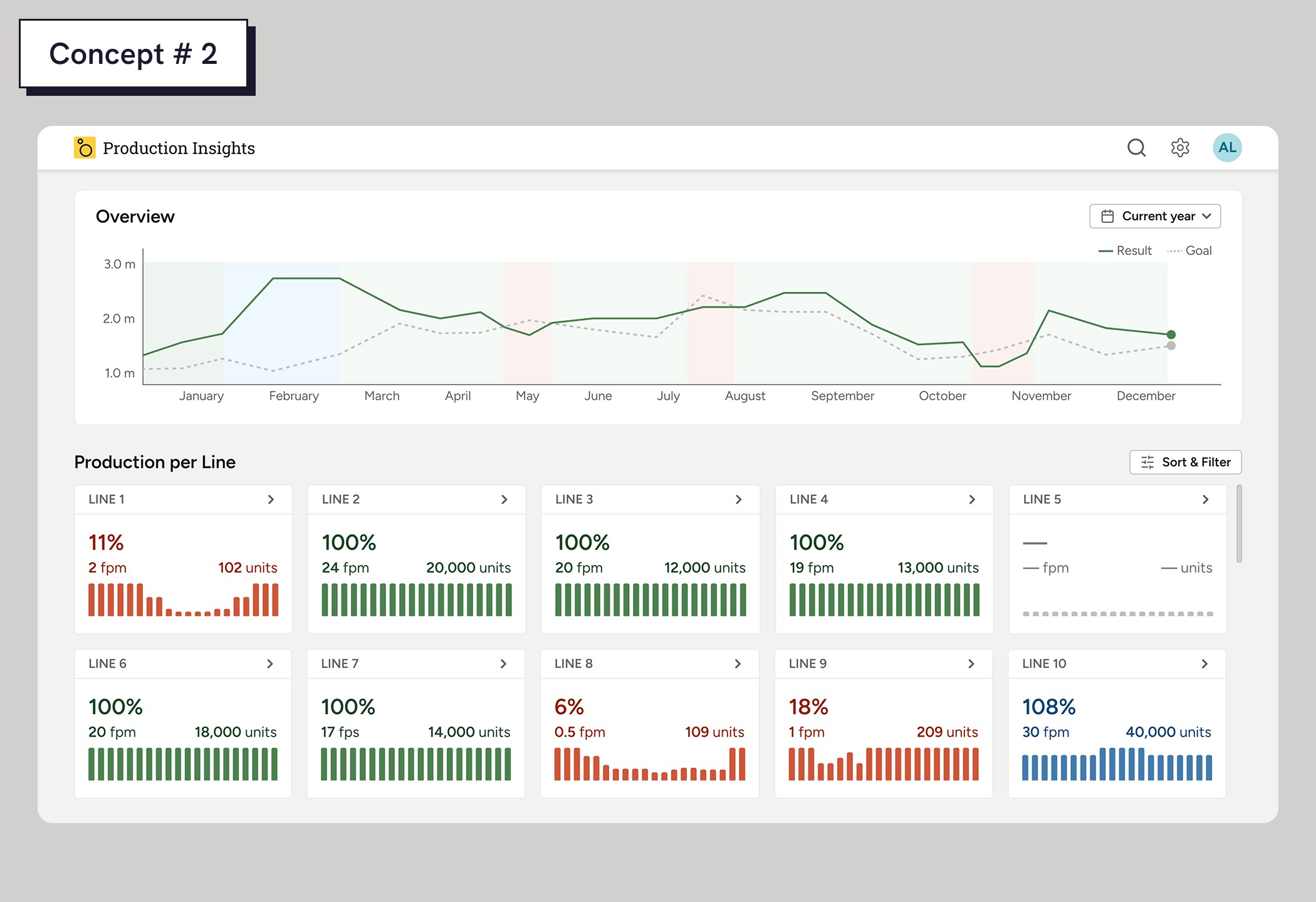Expand LINE 5 card via chevron
The width and height of the screenshot is (1316, 902).
[1205, 499]
